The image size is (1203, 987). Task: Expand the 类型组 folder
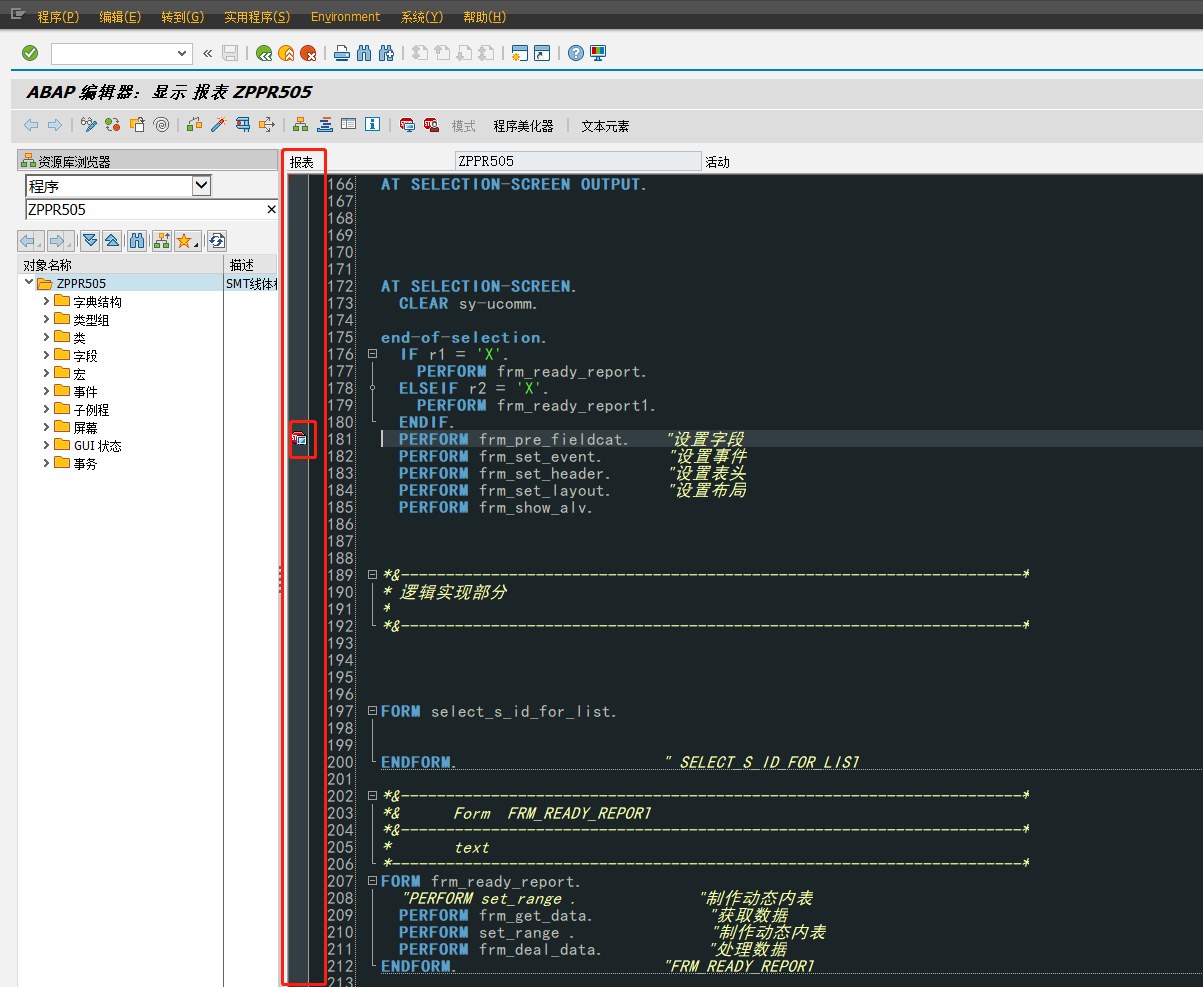pyautogui.click(x=46, y=319)
